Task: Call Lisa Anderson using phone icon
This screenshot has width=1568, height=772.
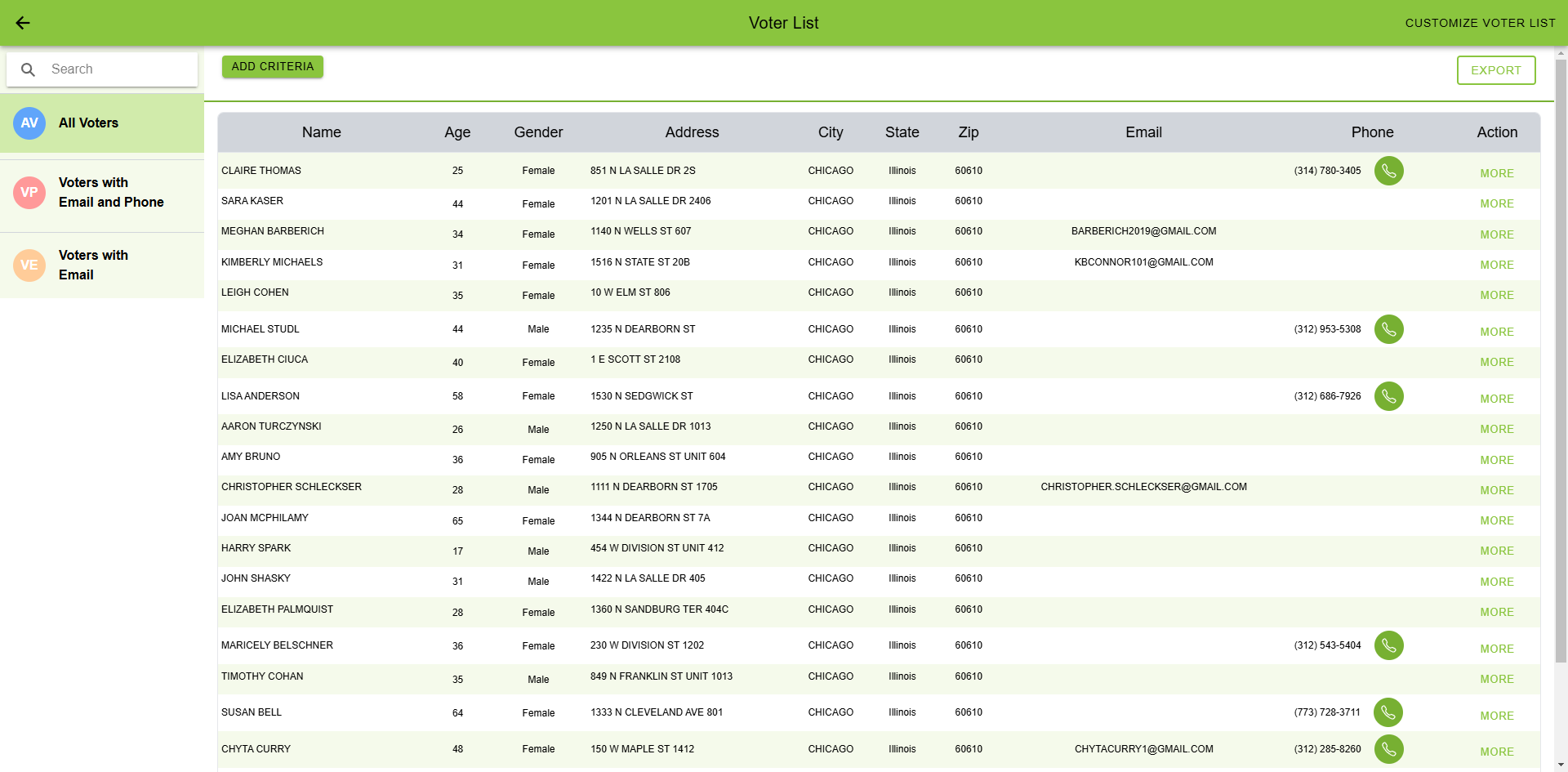Action: pos(1388,396)
